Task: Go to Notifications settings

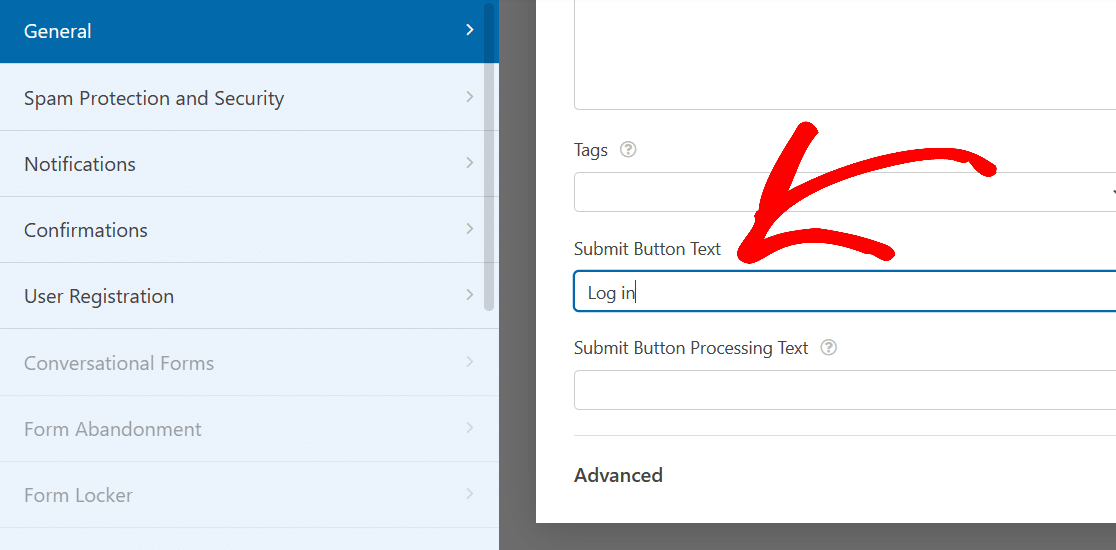Action: point(80,164)
